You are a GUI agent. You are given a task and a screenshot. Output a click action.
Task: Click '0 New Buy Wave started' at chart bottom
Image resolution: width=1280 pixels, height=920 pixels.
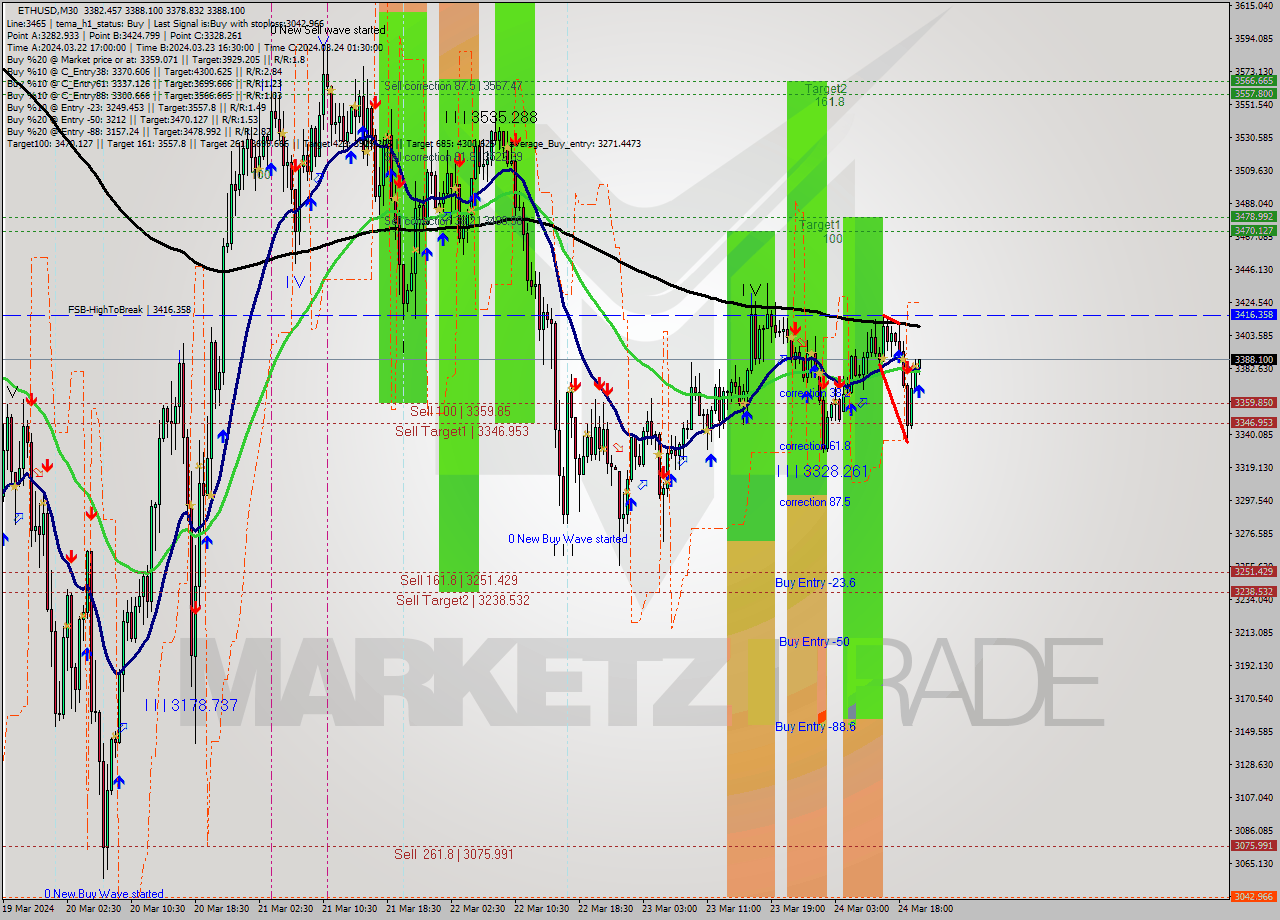pos(103,894)
